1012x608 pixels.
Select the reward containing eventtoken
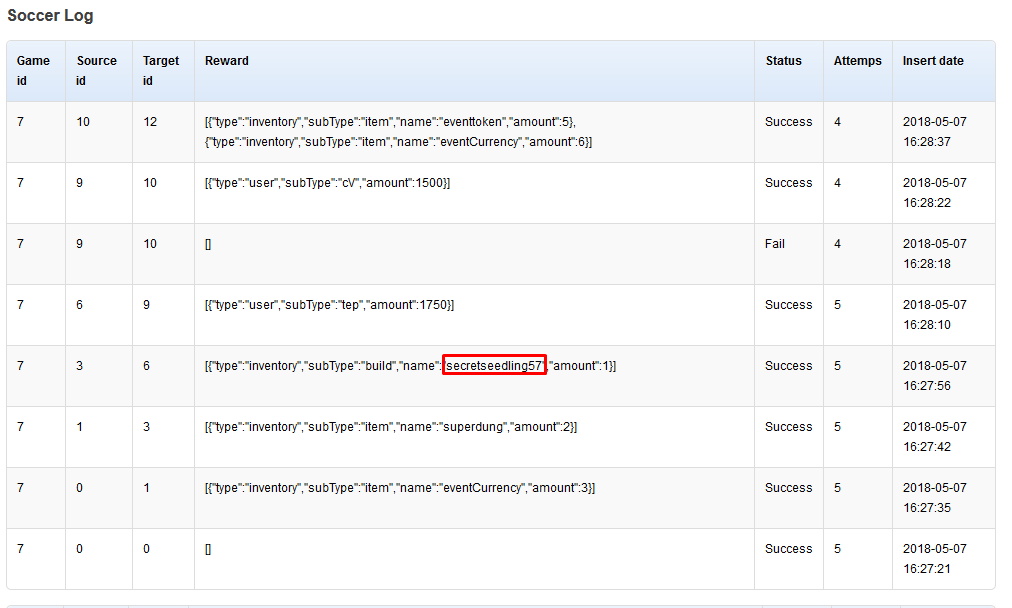coord(390,132)
